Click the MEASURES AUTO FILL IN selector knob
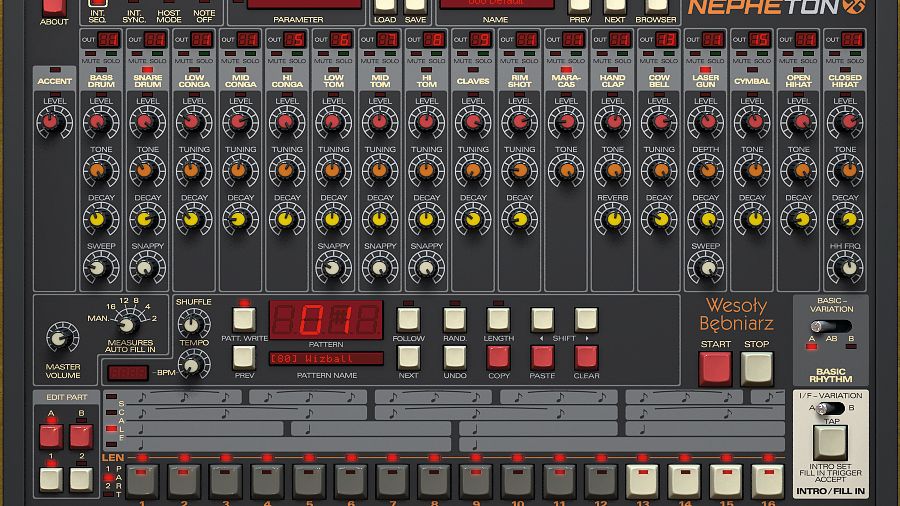The image size is (900, 506). coord(128,325)
